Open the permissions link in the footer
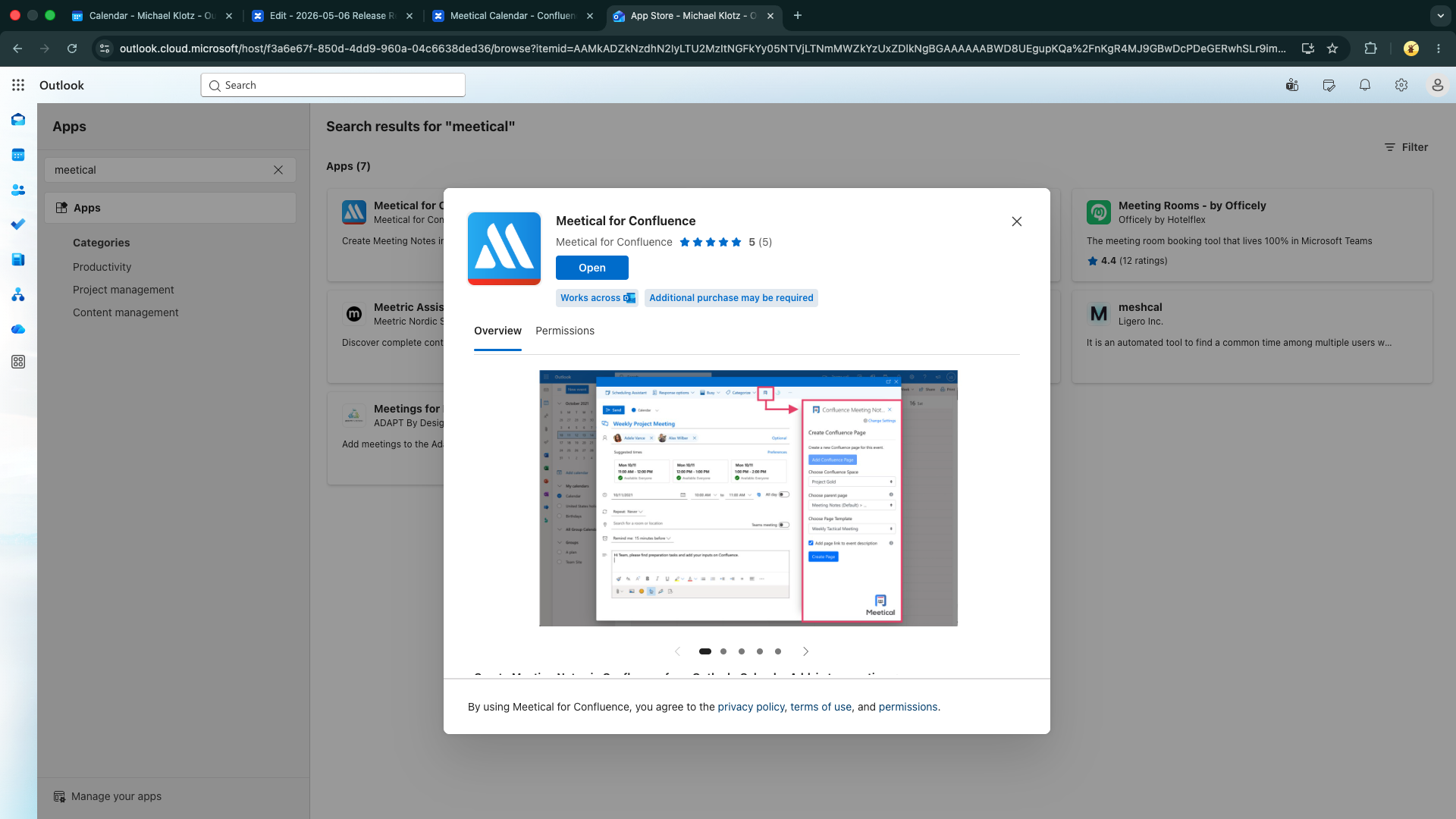The image size is (1456, 819). point(908,707)
